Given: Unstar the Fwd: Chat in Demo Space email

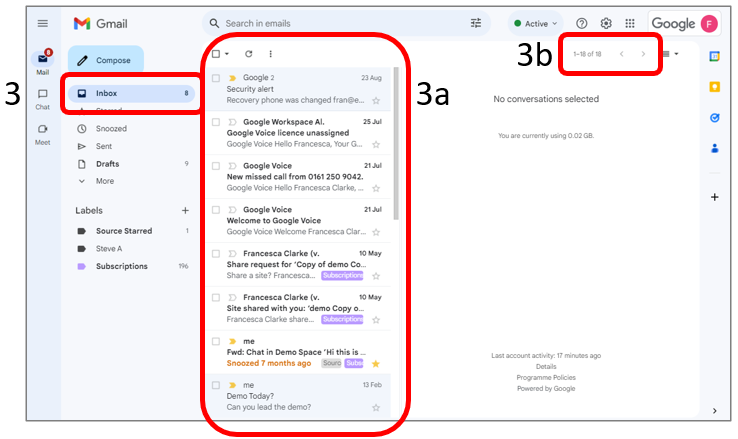Looking at the screenshot, I should (x=376, y=364).
